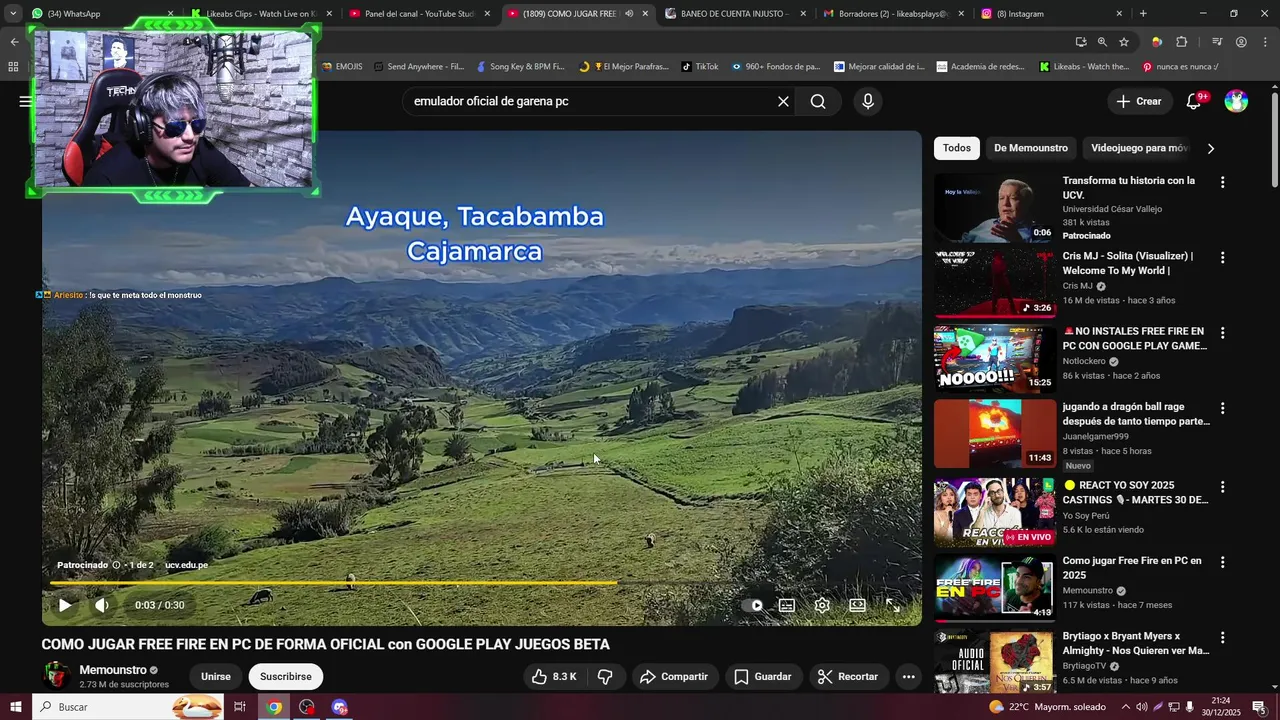Open the Chrome zoom magnifier icon
This screenshot has height=720, width=1280.
click(1102, 42)
